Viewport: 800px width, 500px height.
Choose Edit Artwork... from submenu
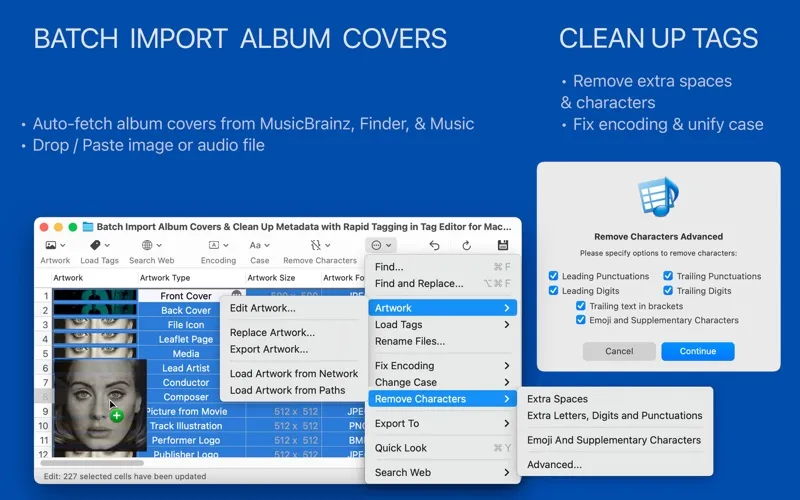pos(294,308)
